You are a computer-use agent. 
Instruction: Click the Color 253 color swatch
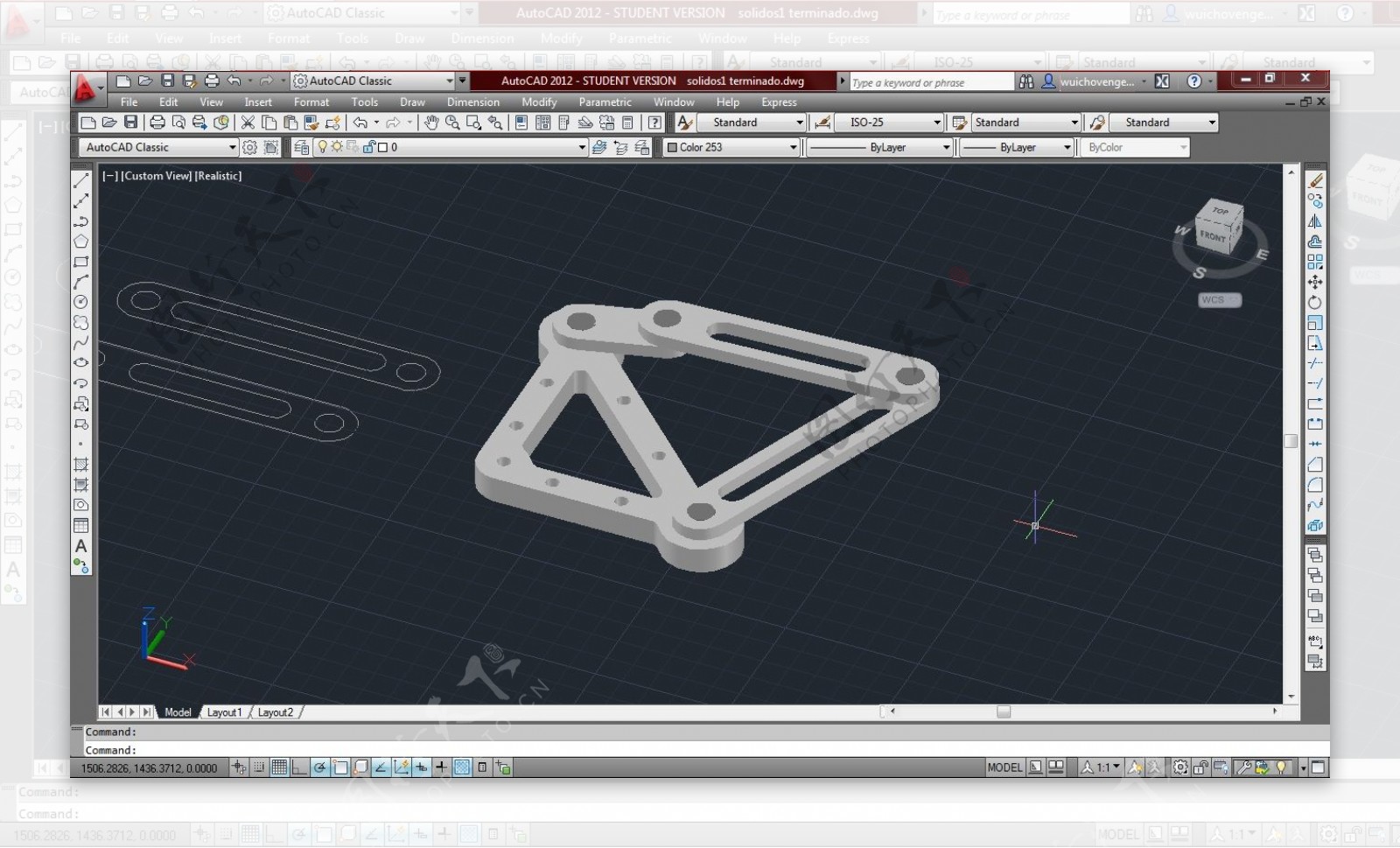click(672, 147)
